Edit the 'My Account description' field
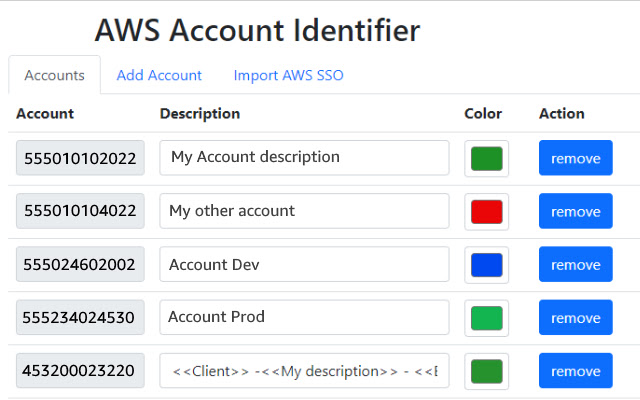This screenshot has width=640, height=400. 304,158
